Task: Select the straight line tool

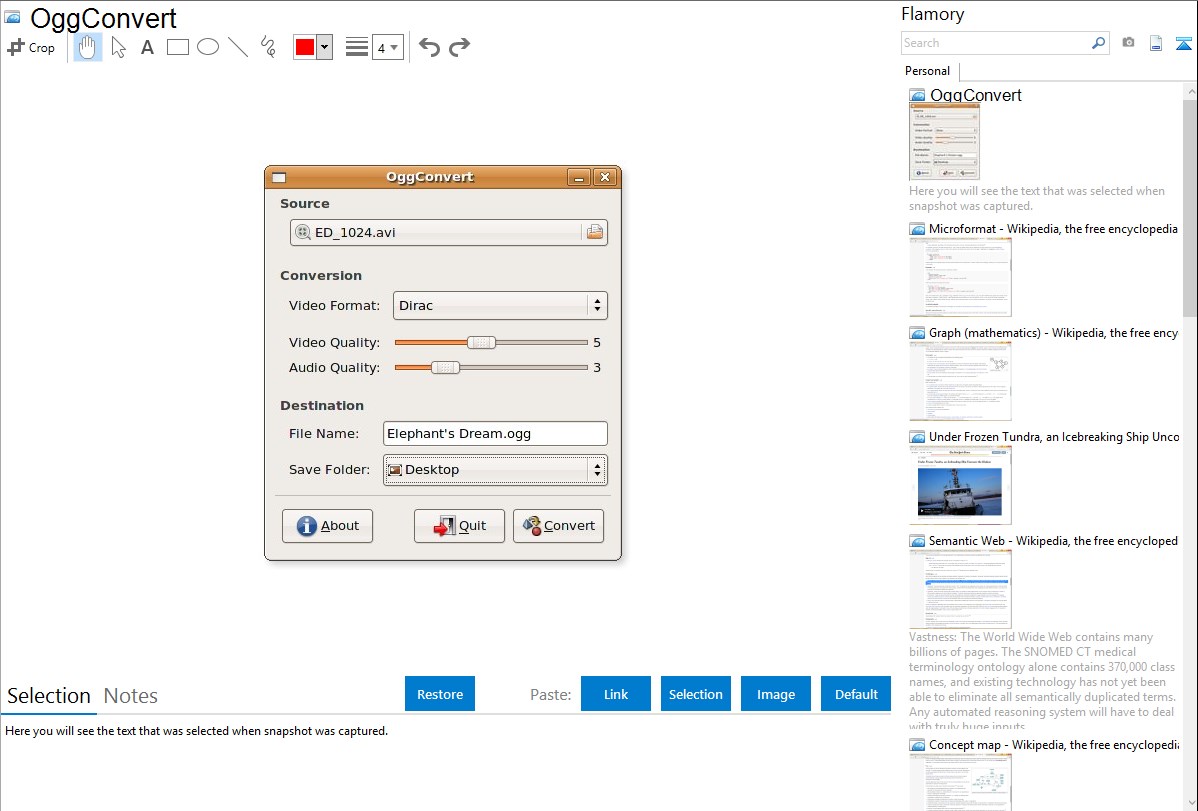Action: click(x=238, y=47)
